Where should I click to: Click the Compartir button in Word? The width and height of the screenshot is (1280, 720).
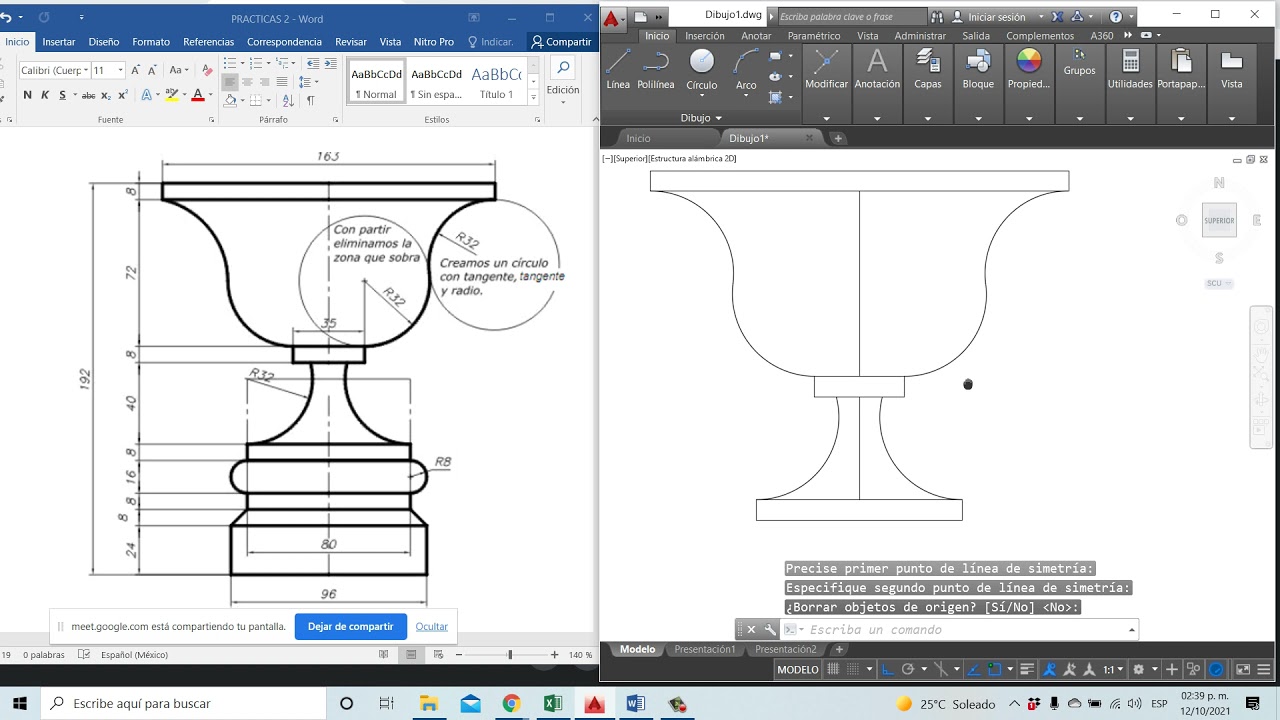[x=561, y=42]
